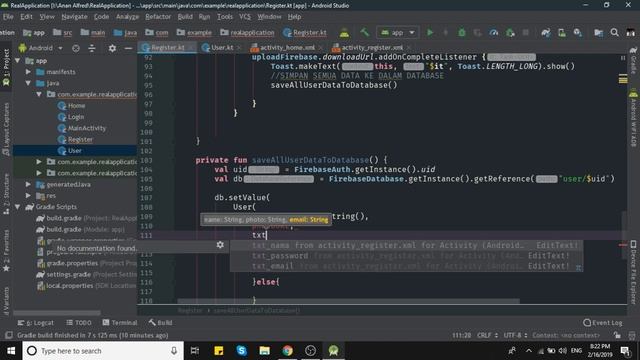Switch to the User.kt editor tab
The image size is (640, 360).
[222, 47]
